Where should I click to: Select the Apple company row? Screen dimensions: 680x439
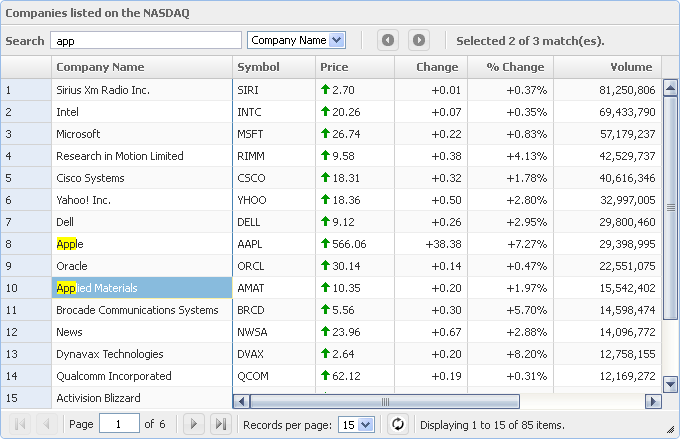coord(141,244)
